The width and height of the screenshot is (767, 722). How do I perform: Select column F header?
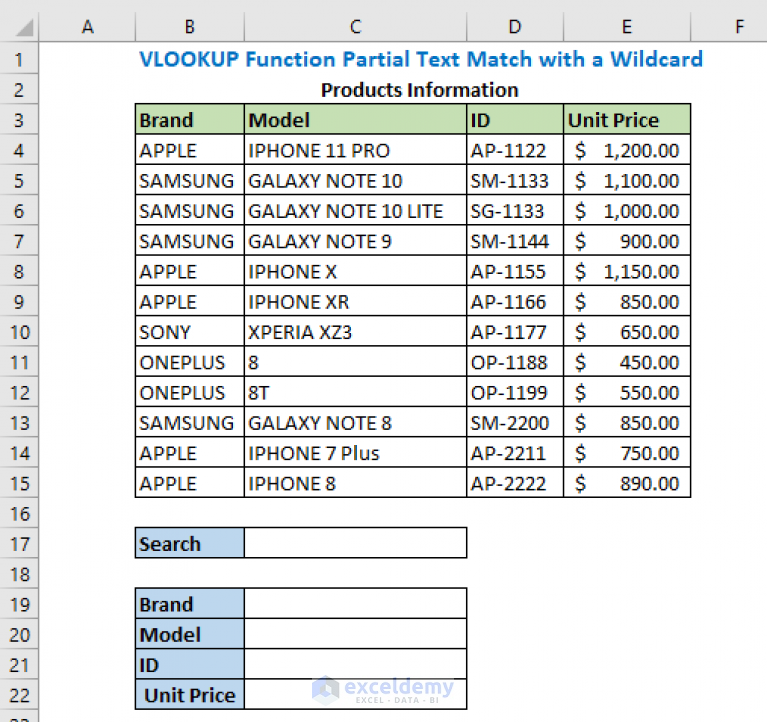pyautogui.click(x=729, y=26)
